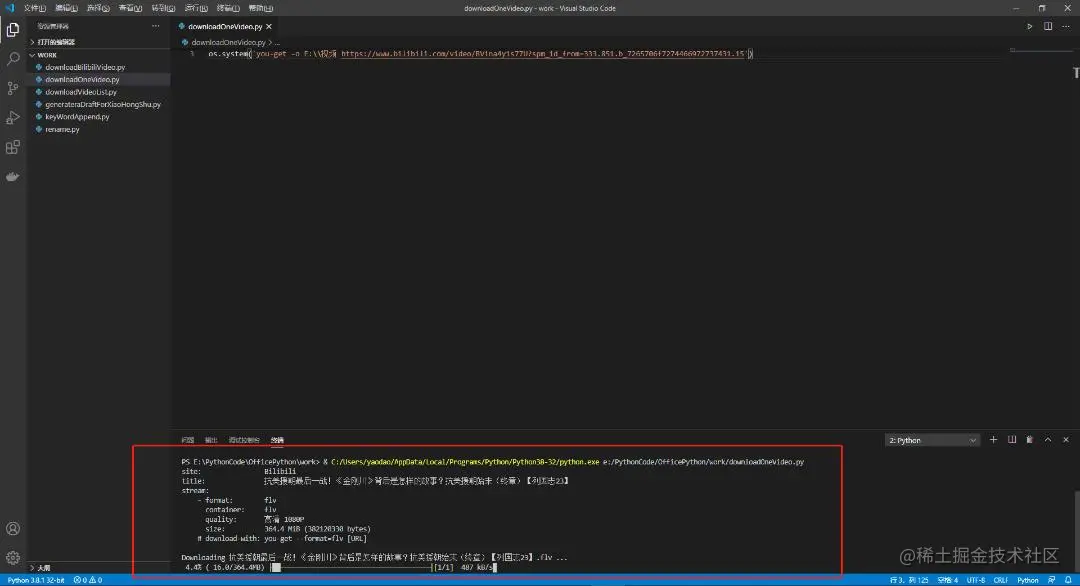Screen dimensions: 1080x586
Task: Open the Explorer view in activity bar
Action: click(13, 30)
